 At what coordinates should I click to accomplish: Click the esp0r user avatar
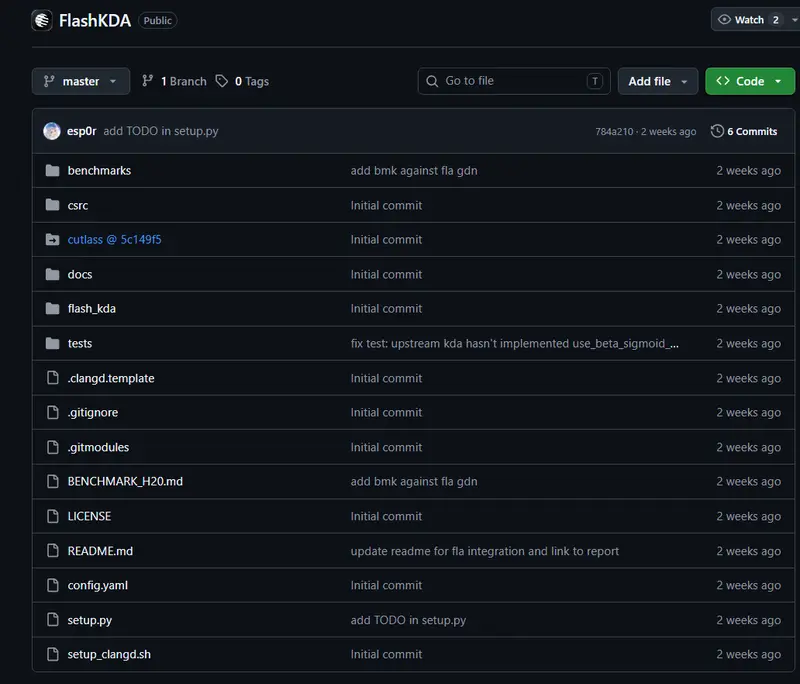(52, 131)
